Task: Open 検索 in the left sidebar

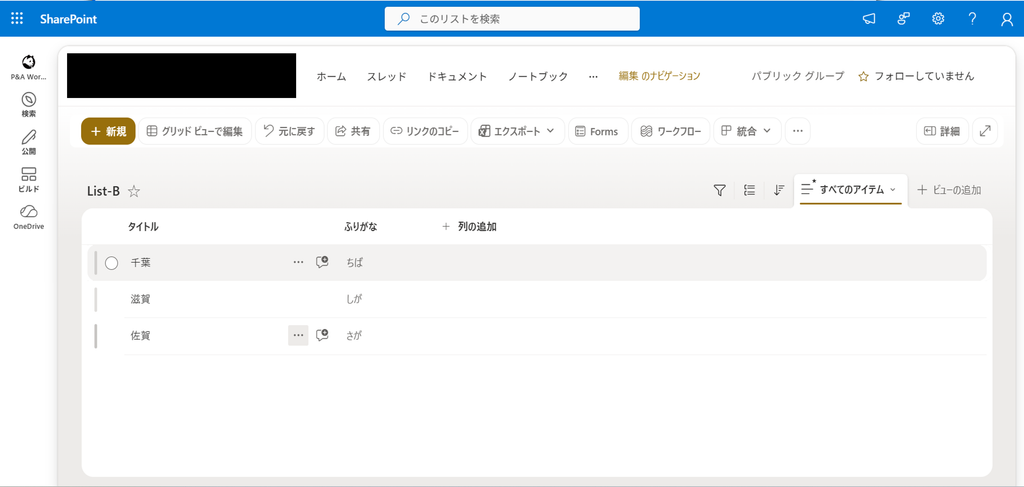Action: [x=28, y=104]
